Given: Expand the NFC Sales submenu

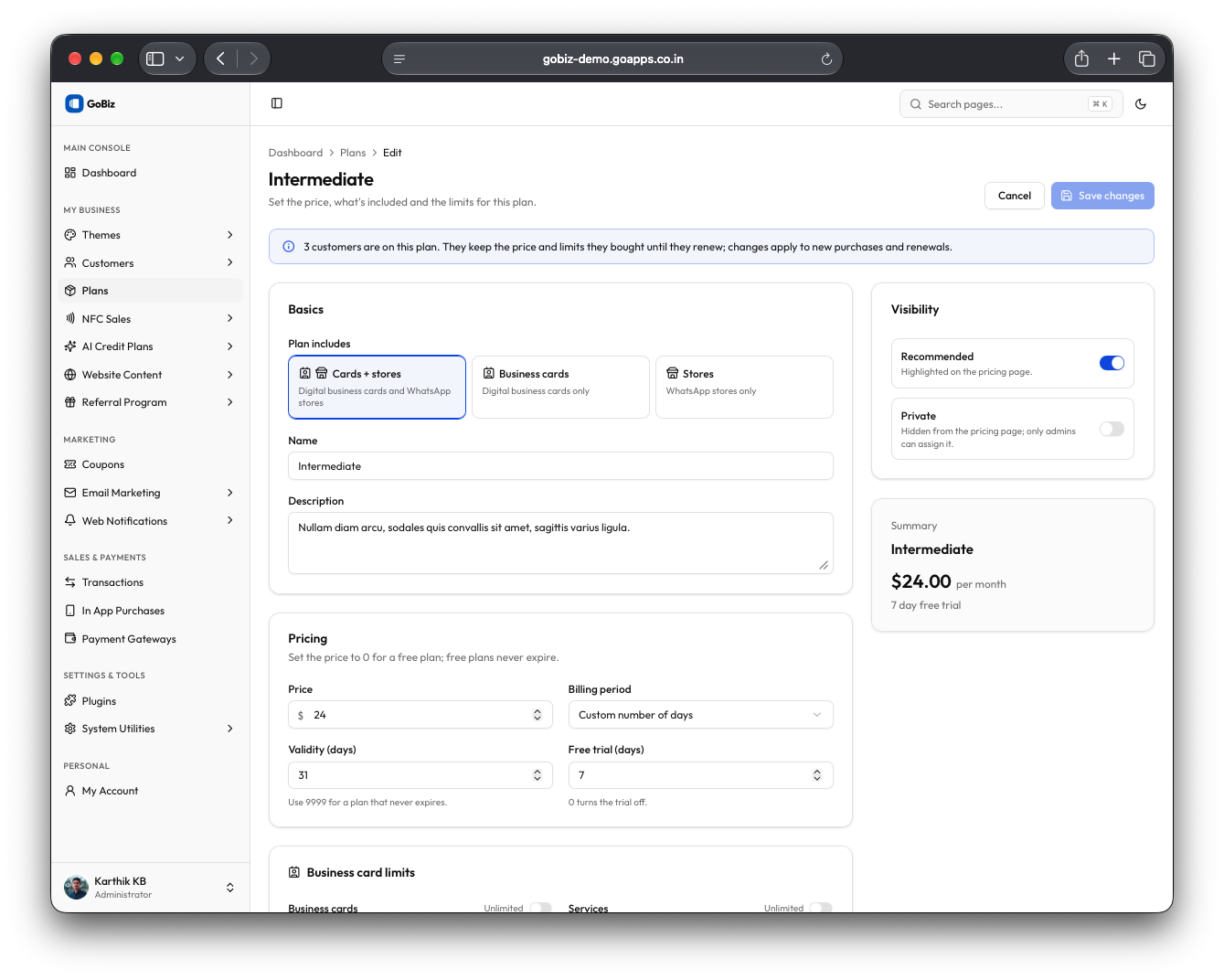Looking at the screenshot, I should (x=230, y=319).
